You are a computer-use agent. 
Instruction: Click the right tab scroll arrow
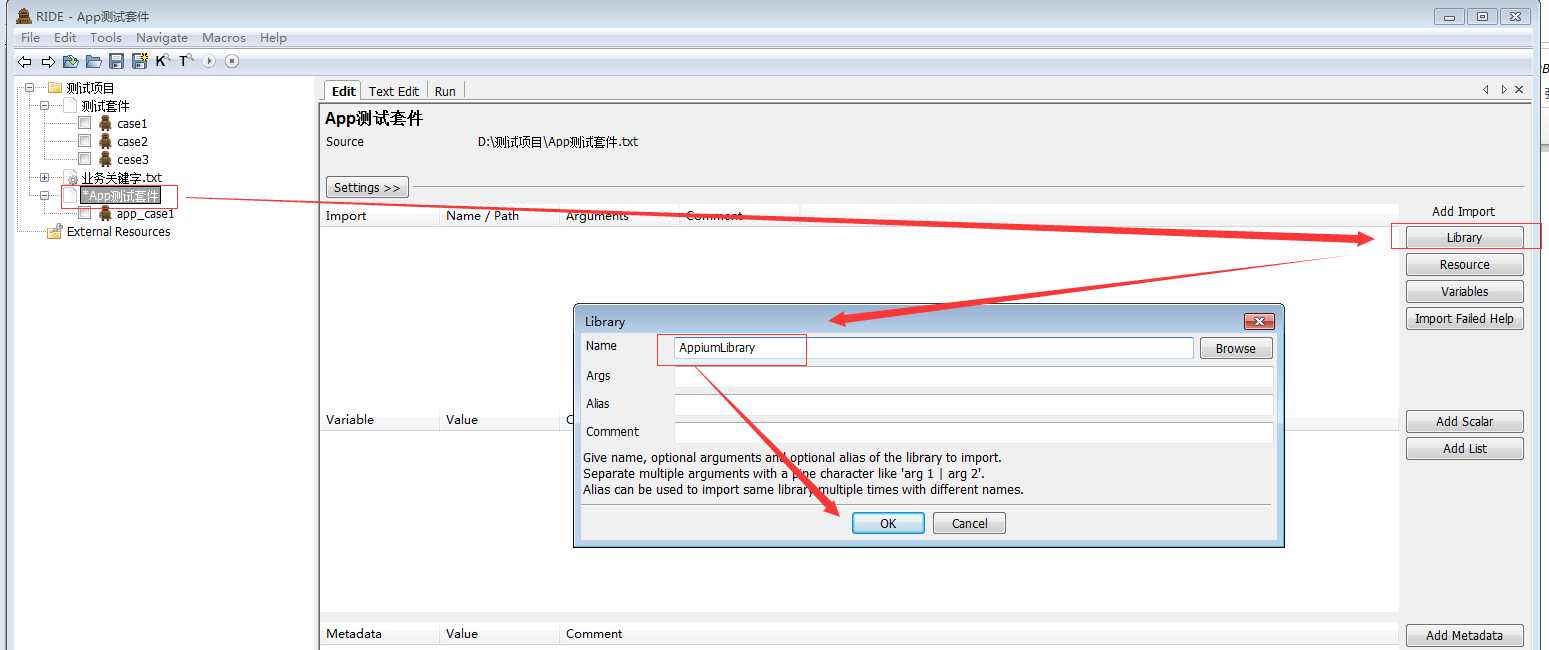pos(1503,90)
